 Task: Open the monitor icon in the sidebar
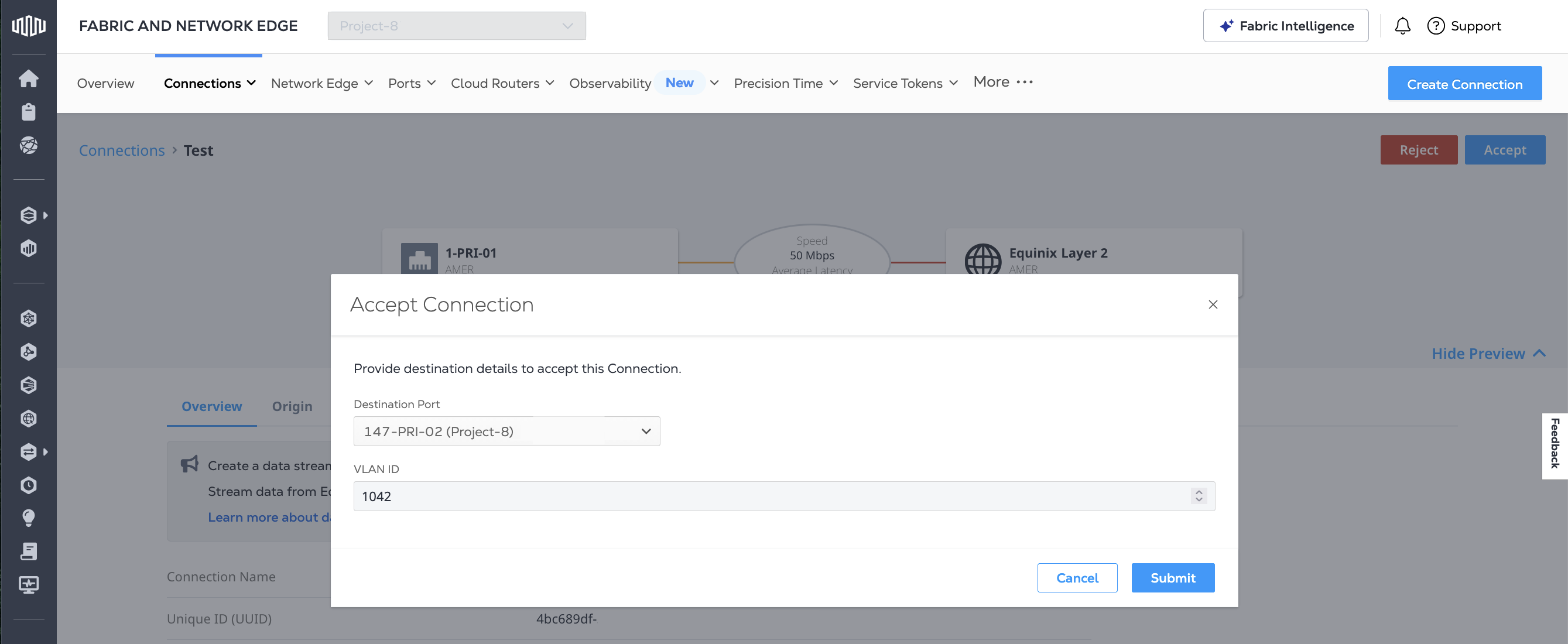[x=29, y=584]
